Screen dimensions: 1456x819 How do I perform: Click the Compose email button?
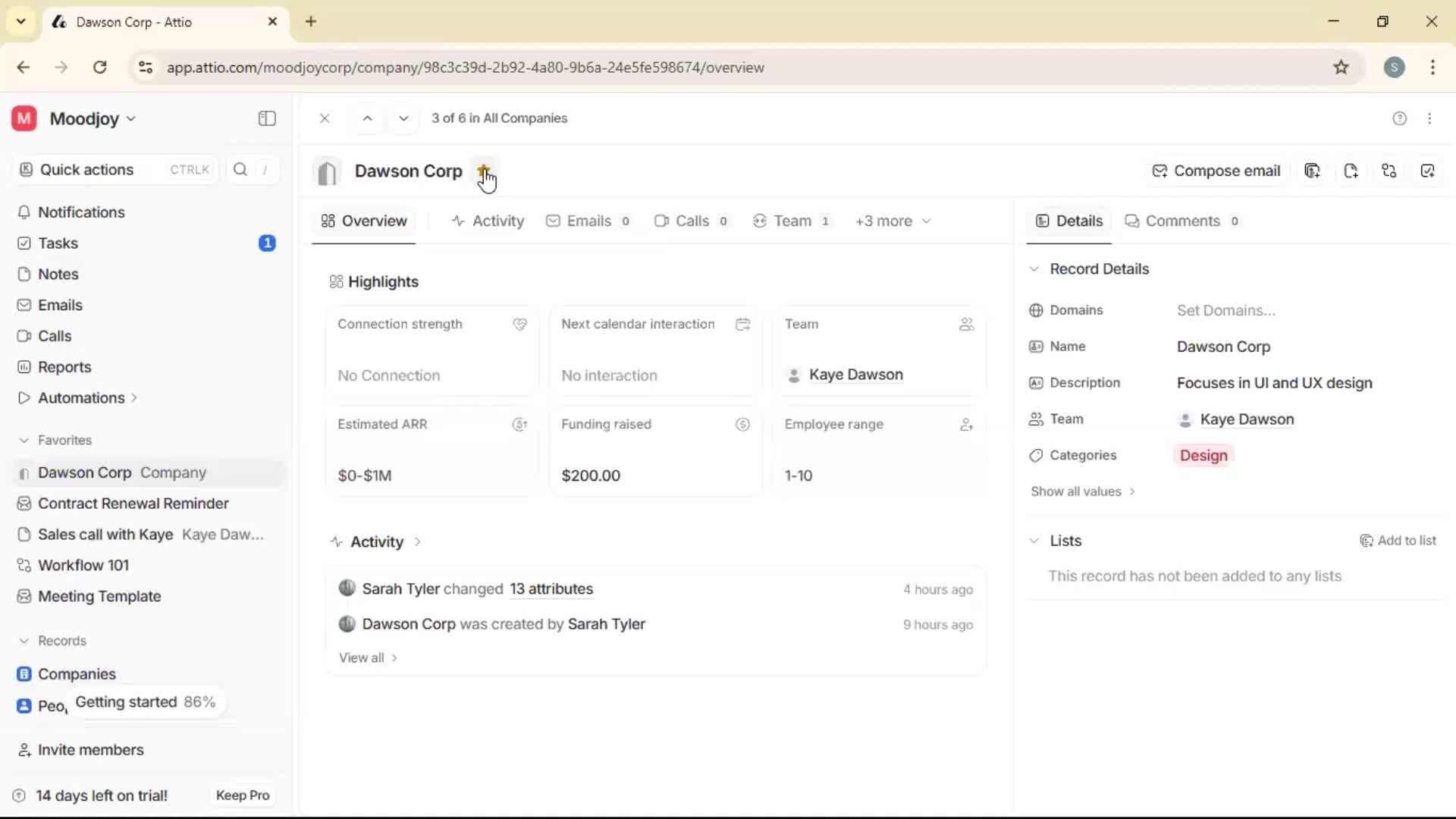coord(1216,171)
